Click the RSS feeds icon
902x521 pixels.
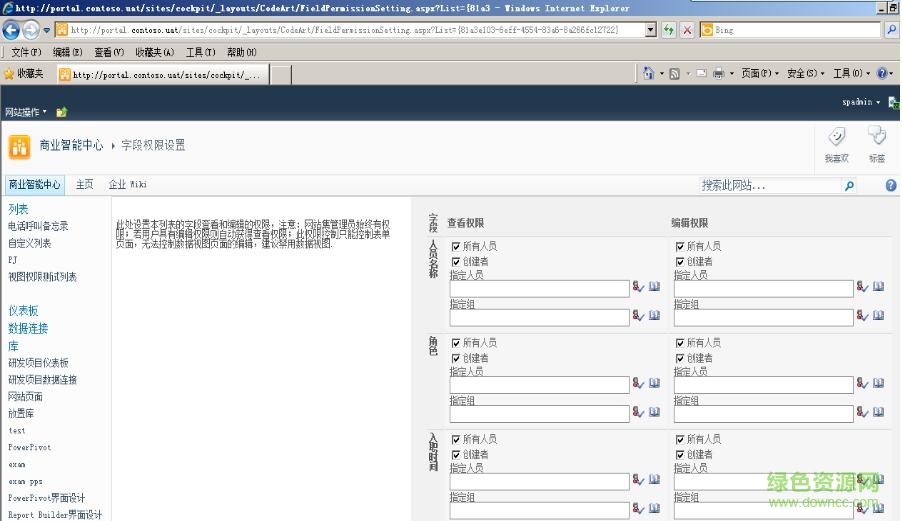675,74
